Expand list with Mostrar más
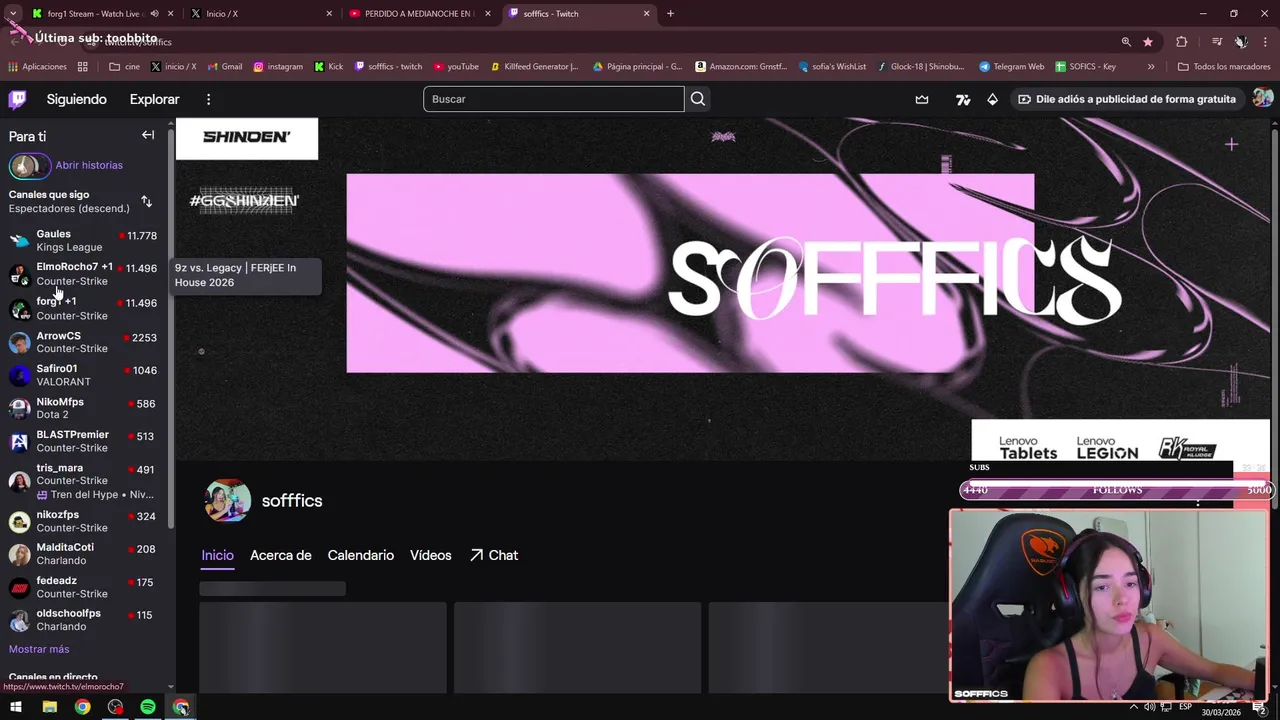 tap(39, 649)
